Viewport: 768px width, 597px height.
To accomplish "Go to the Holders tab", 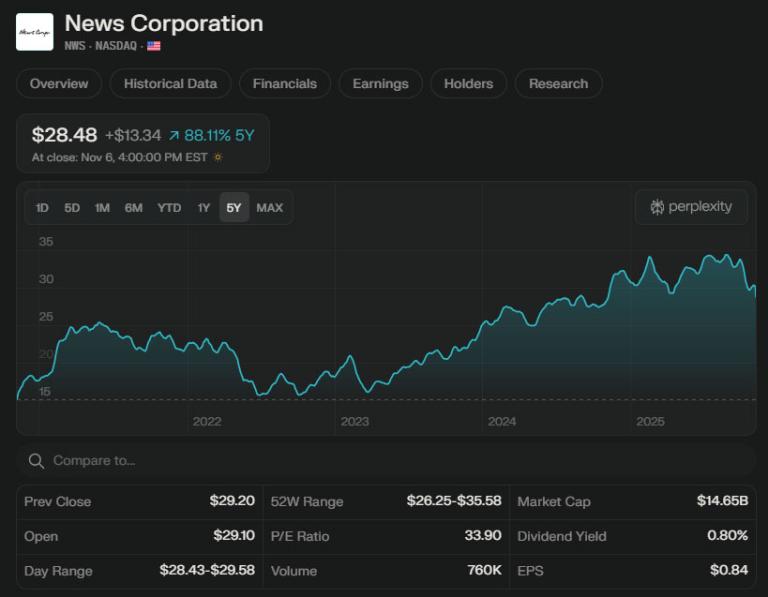I will pos(468,84).
